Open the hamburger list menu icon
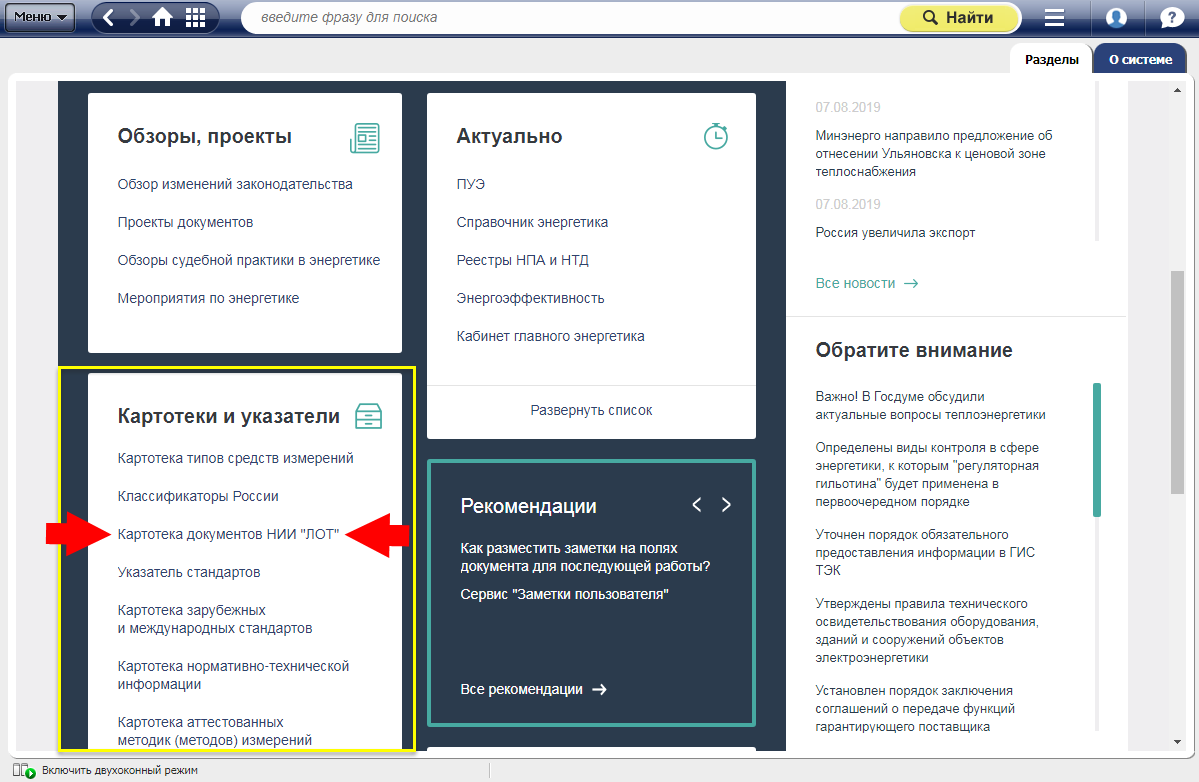 1054,18
